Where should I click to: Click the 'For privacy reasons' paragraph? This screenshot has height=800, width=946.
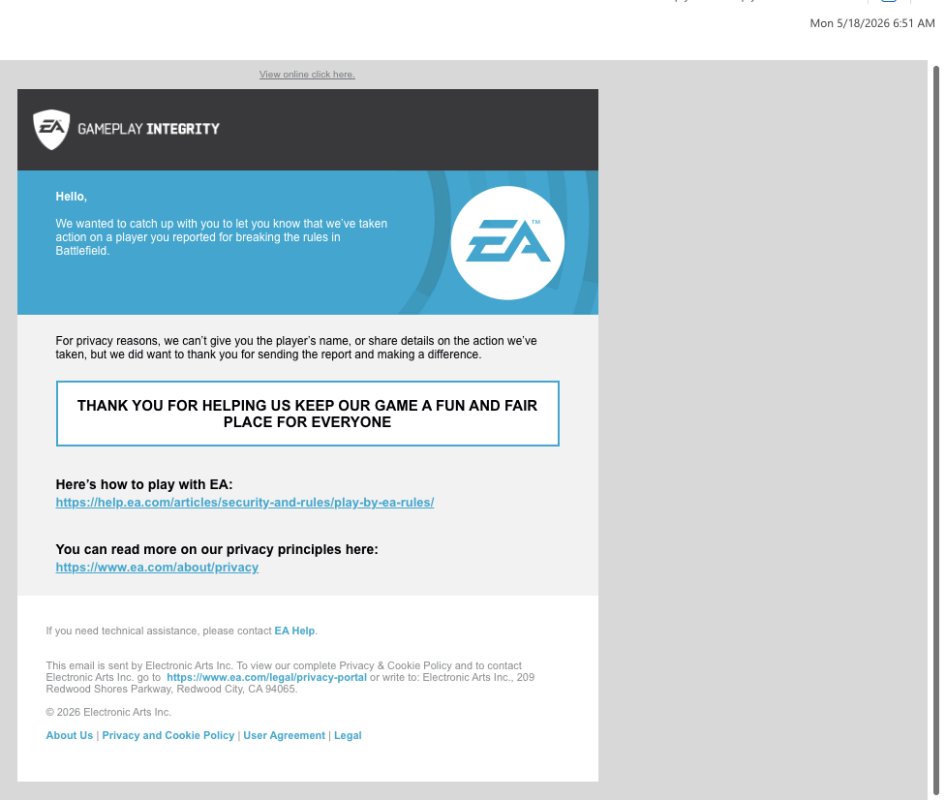coord(296,348)
